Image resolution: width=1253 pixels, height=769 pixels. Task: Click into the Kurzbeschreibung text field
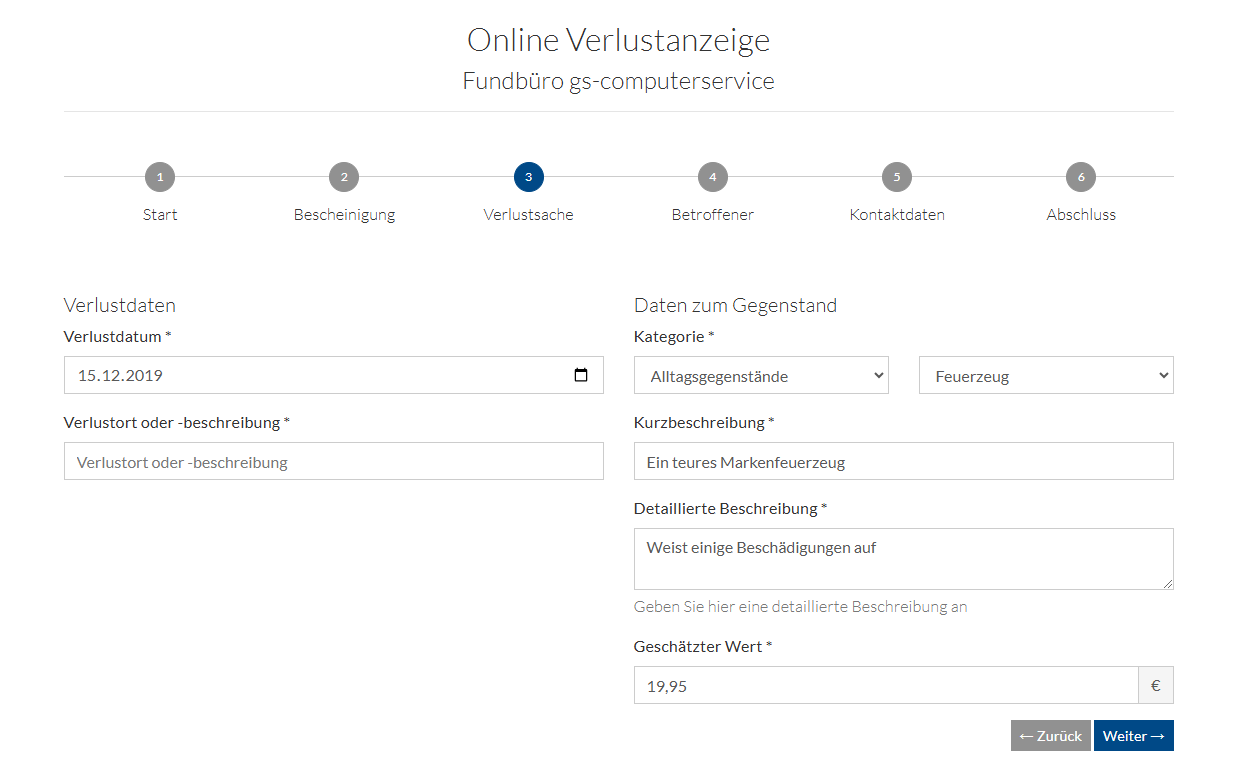pos(903,462)
